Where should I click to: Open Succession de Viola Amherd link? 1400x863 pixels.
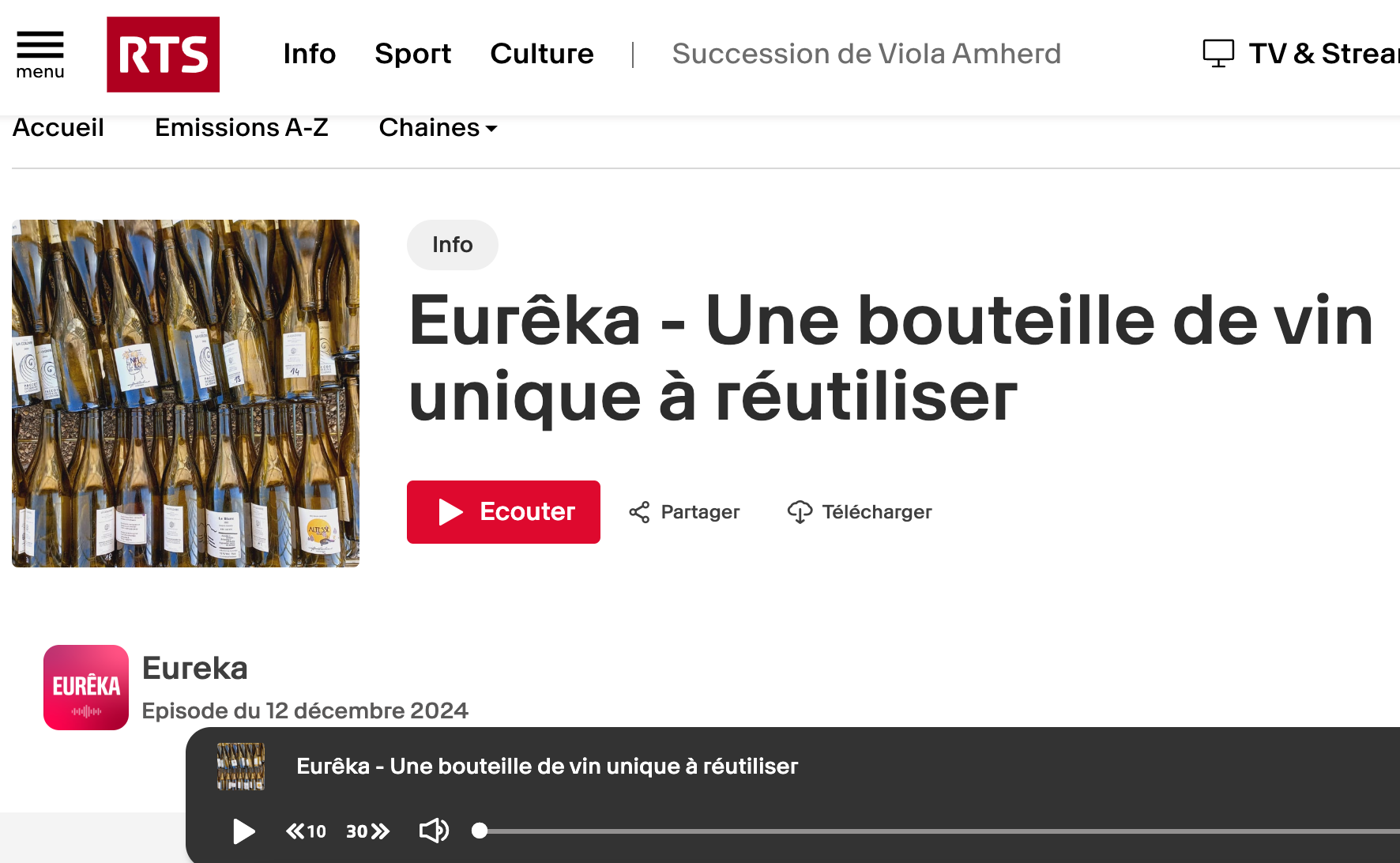point(866,54)
